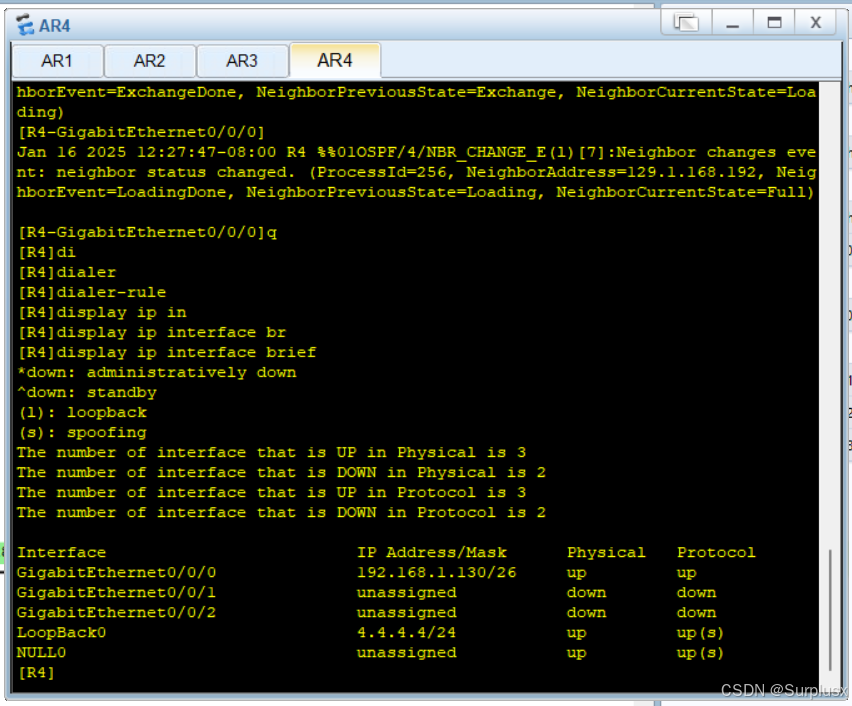Click the Physical column header
852x706 pixels.
[x=606, y=552]
